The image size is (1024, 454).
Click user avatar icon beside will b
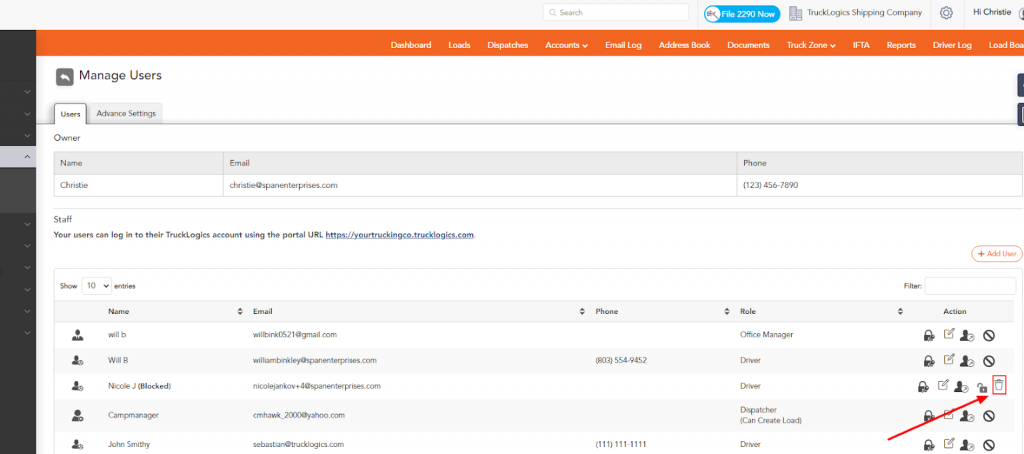coord(78,335)
